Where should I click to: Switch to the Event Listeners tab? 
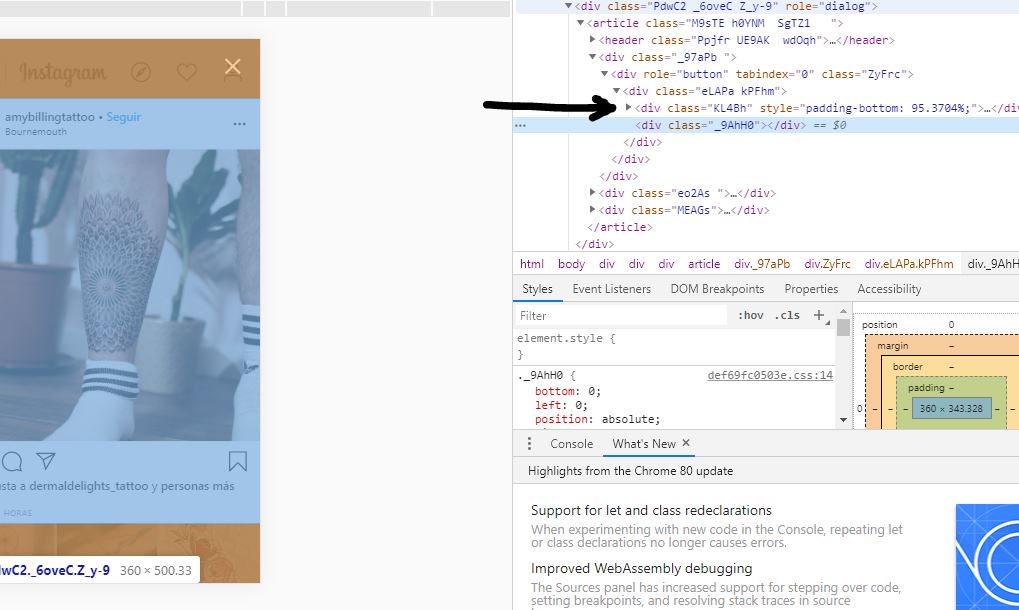tap(611, 289)
